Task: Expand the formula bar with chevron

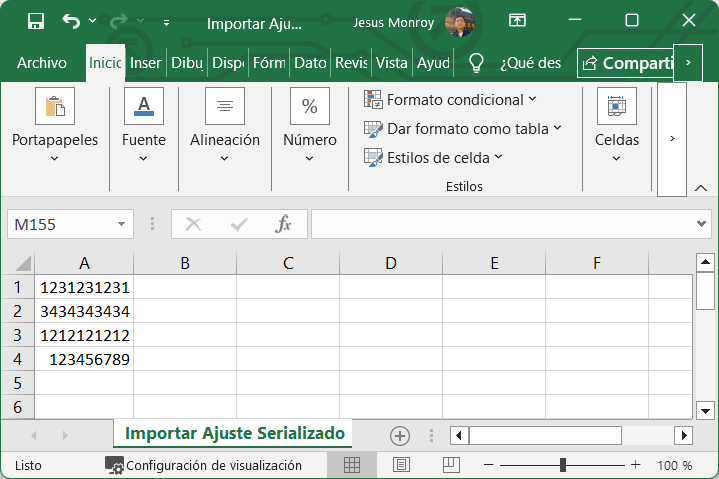Action: click(x=701, y=224)
